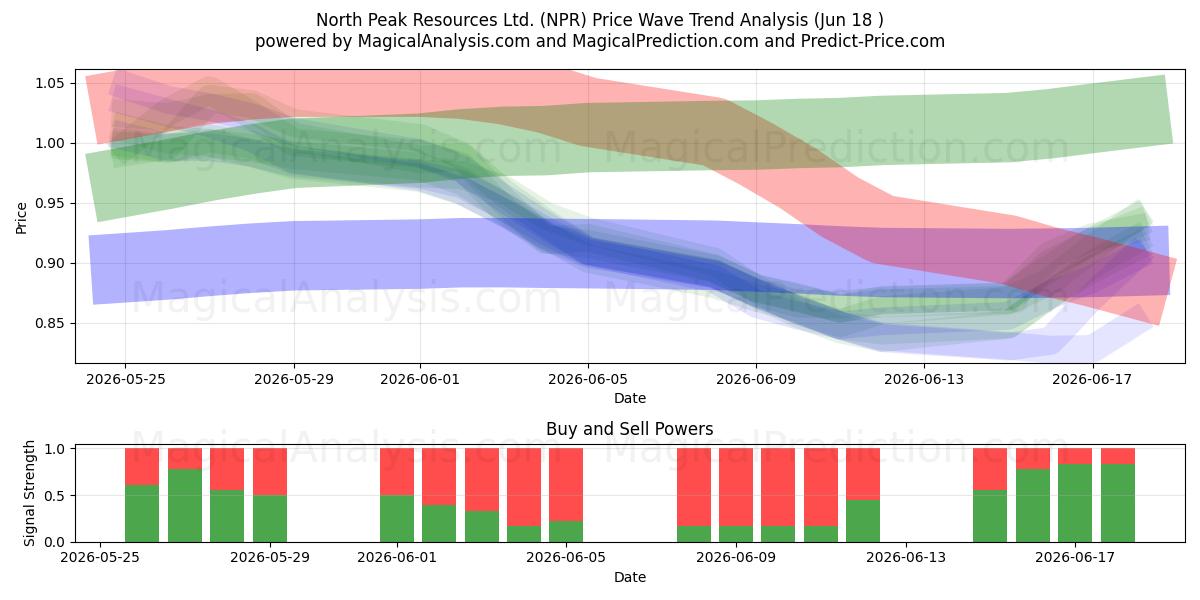Screen dimensions: 1200x600
Task: Click the bar at 2026-05-29 in powers chart
Action: (x=270, y=495)
